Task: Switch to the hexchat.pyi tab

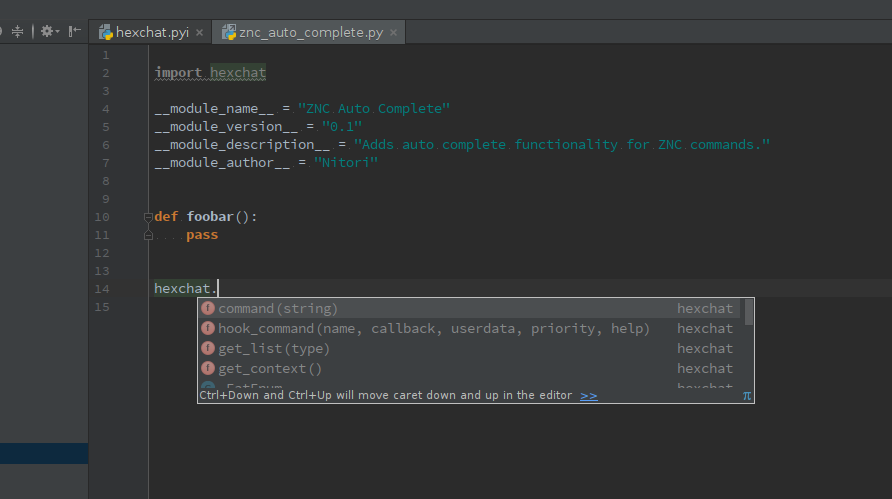Action: (x=152, y=33)
